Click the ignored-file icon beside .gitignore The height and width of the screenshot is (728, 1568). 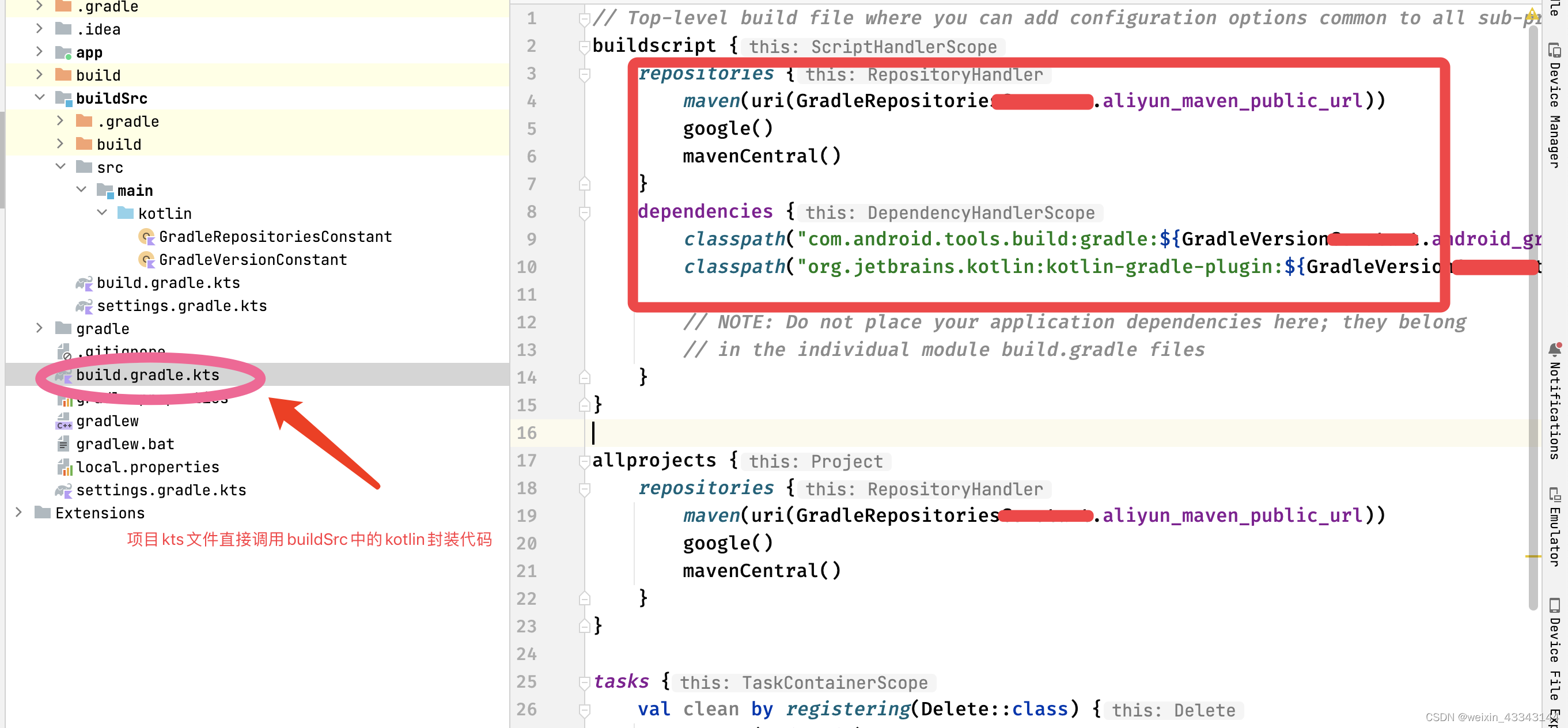(x=66, y=351)
